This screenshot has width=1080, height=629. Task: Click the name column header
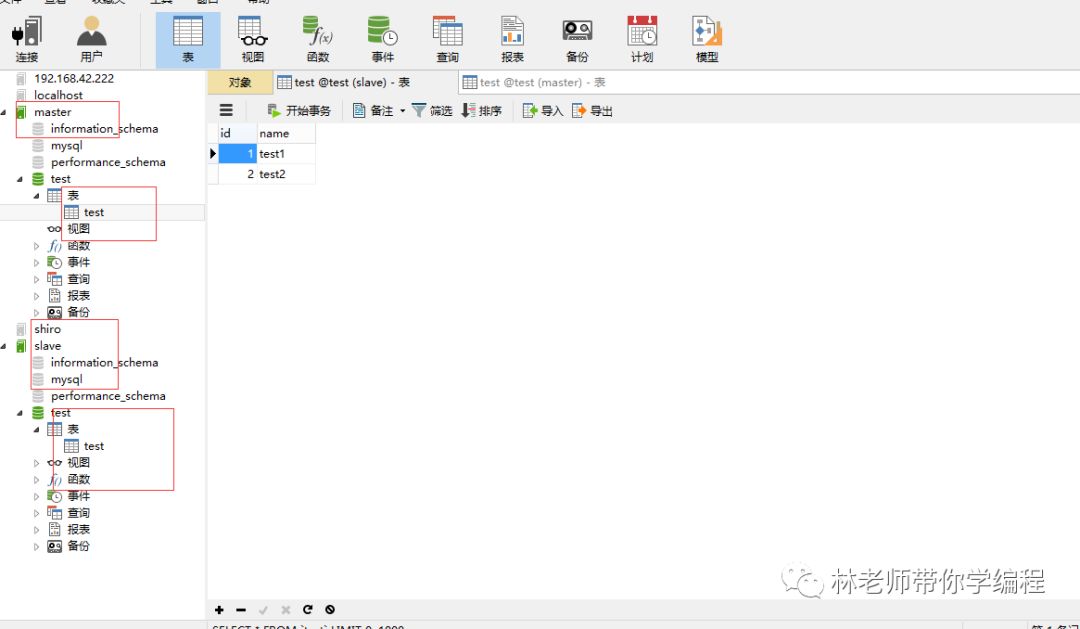[x=287, y=133]
